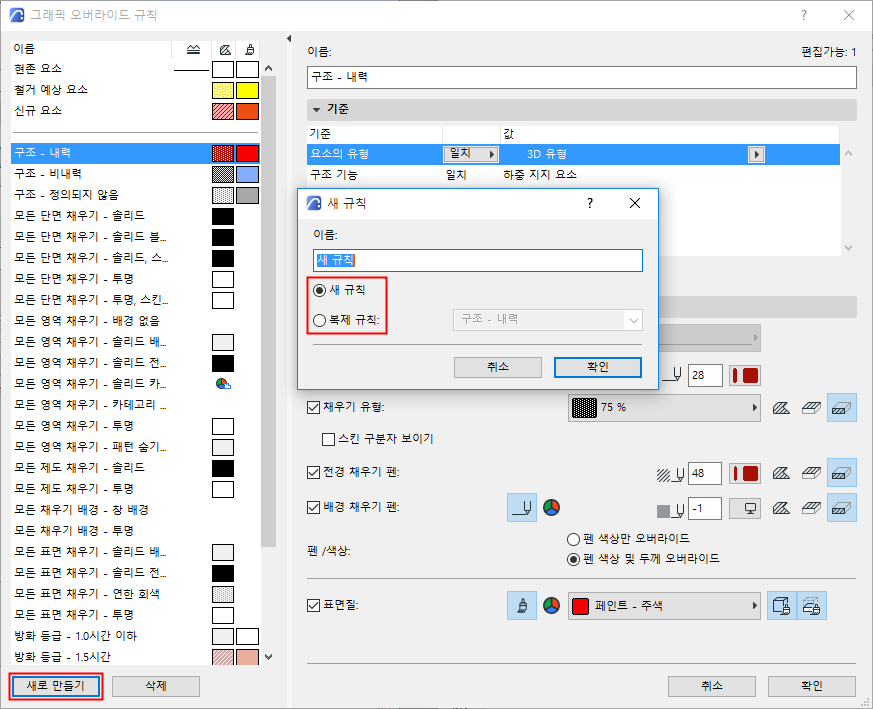Open 채우기 유형 75 % fill dropdown

(664, 408)
